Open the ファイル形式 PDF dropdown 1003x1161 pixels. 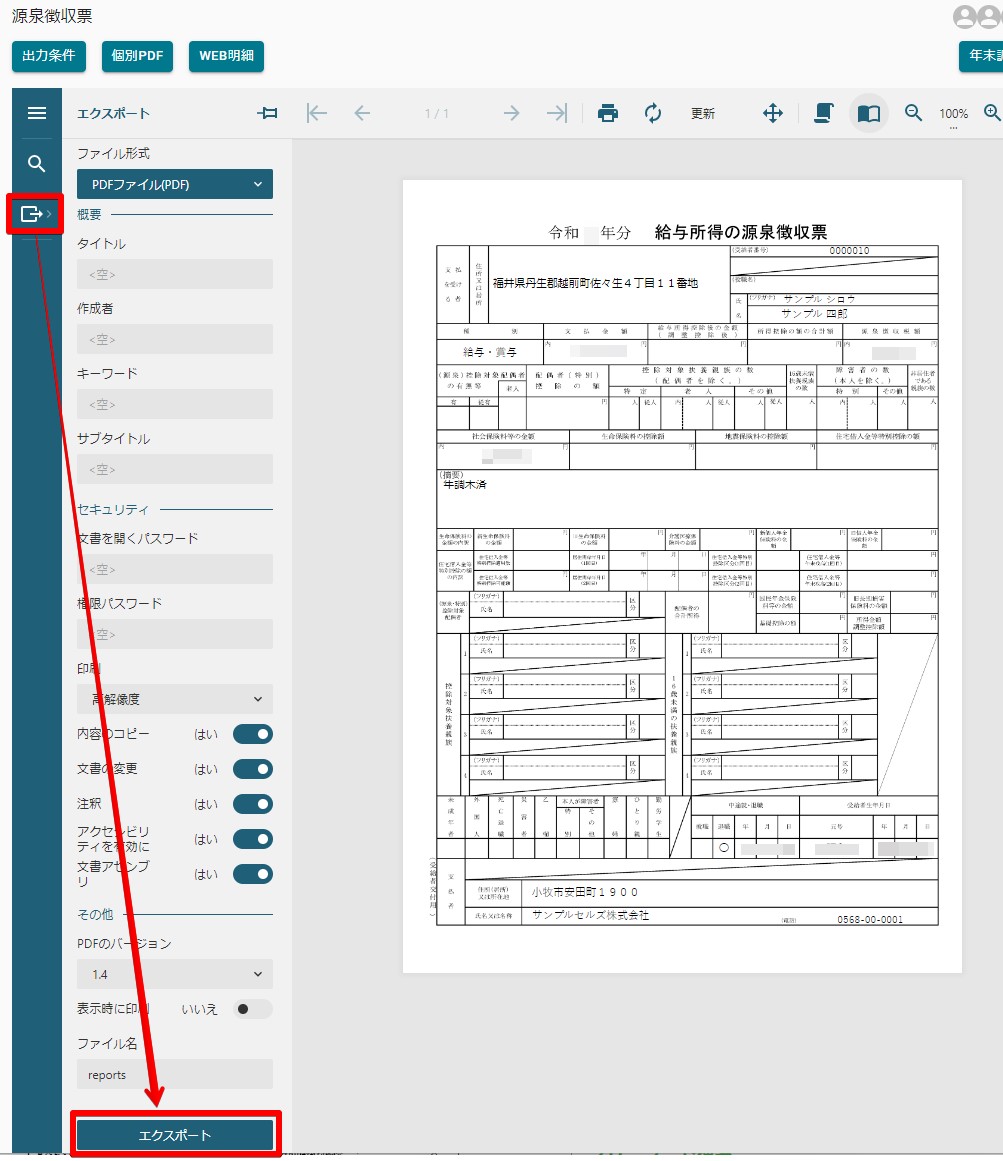[x=175, y=184]
